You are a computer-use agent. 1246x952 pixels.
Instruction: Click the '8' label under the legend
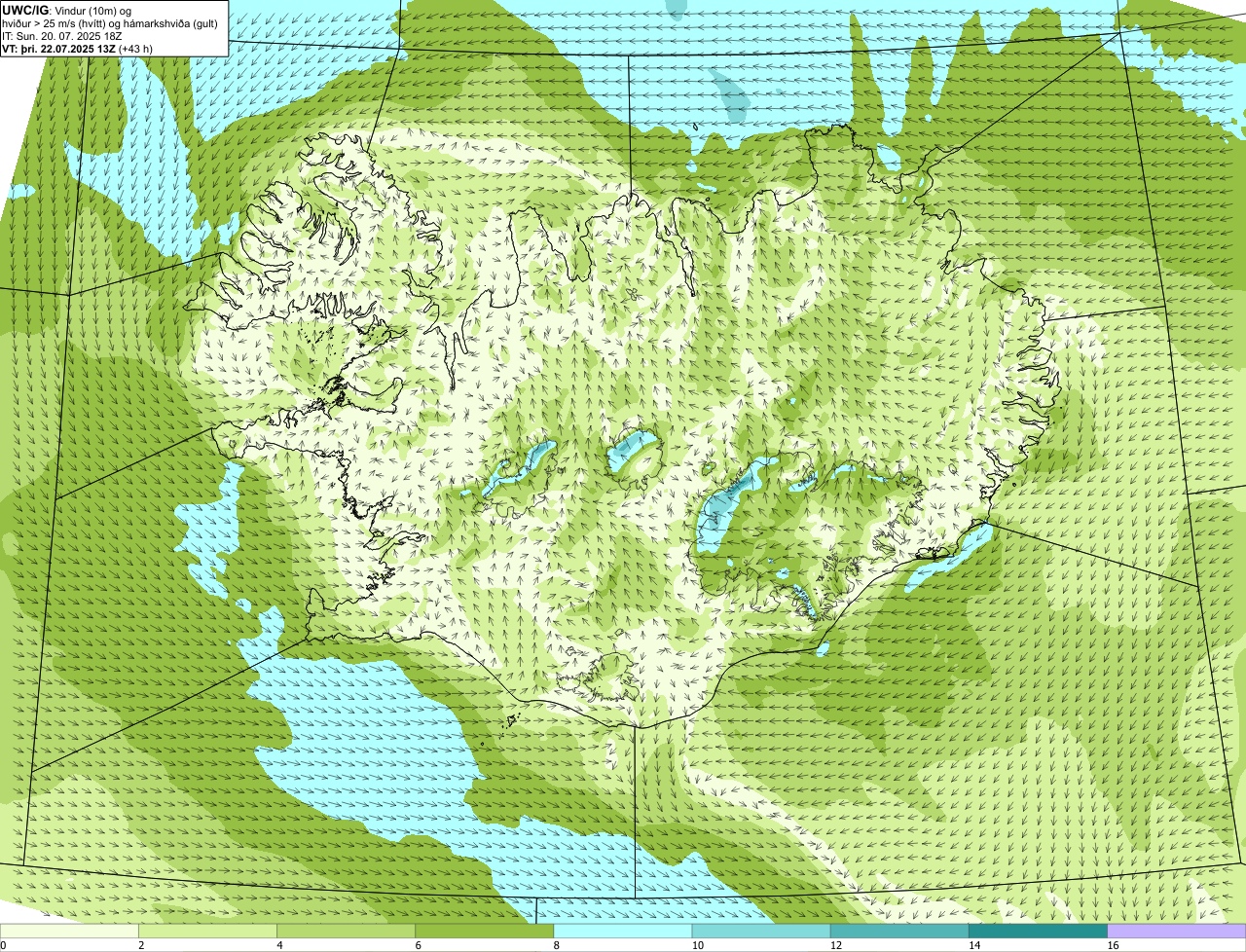pyautogui.click(x=556, y=945)
